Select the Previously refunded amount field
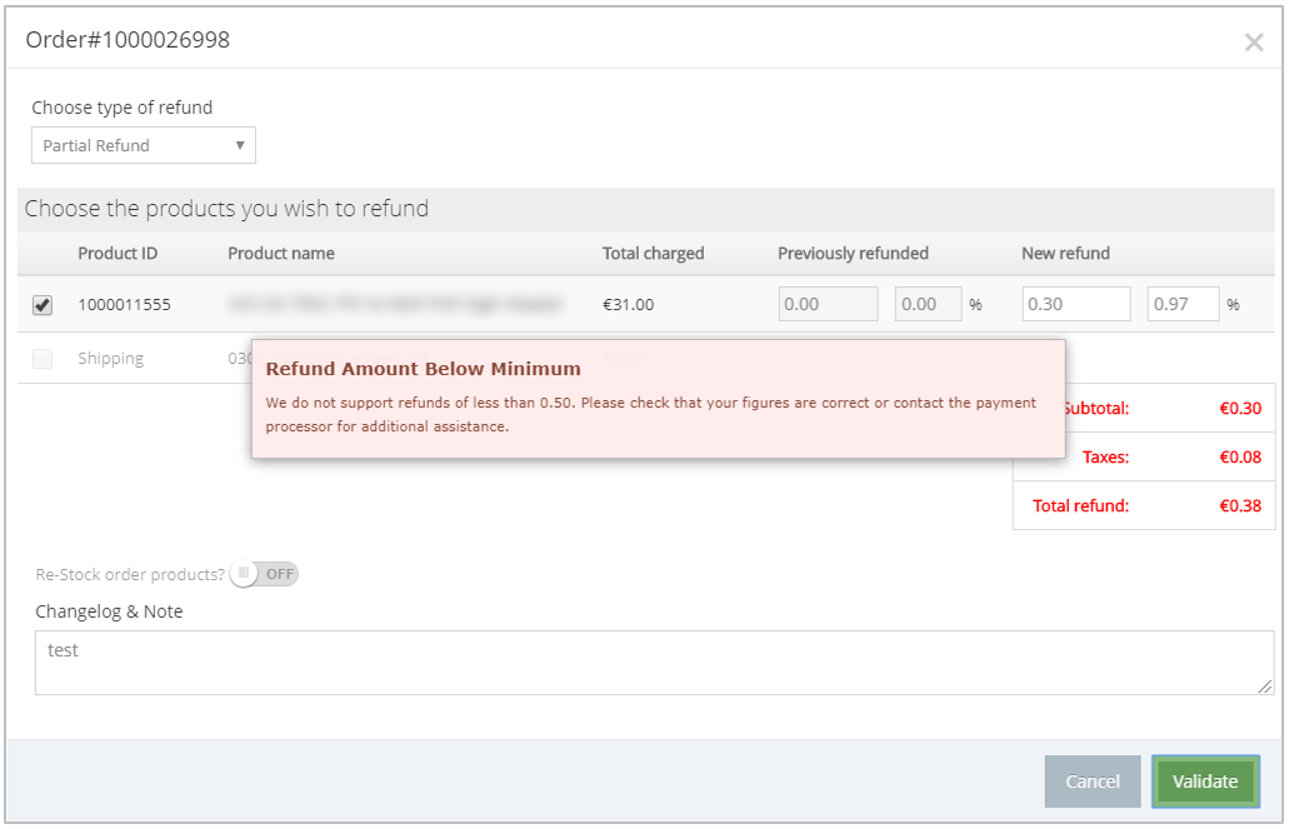This screenshot has height=829, width=1289. click(x=828, y=304)
